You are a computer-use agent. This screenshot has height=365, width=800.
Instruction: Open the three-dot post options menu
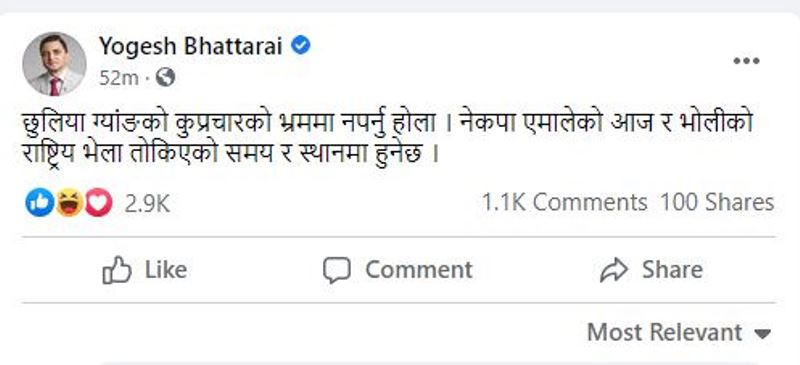point(746,61)
